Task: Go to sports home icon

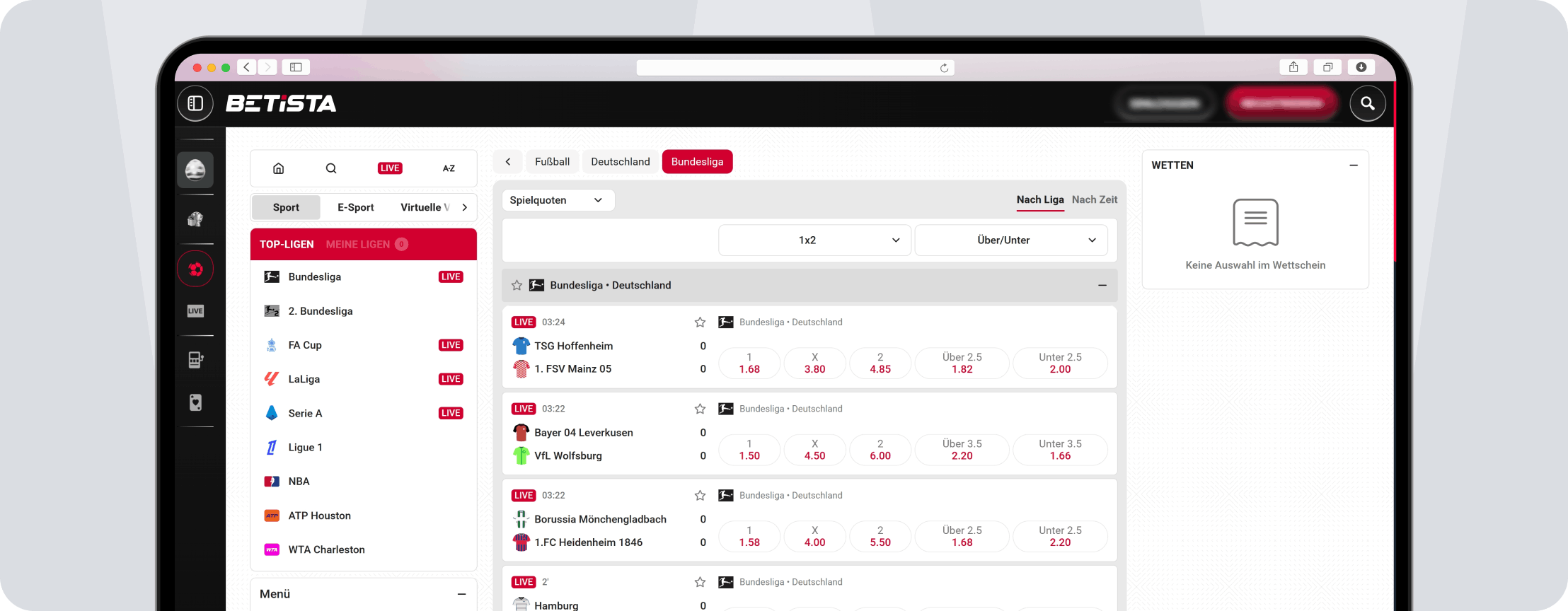Action: (x=279, y=168)
